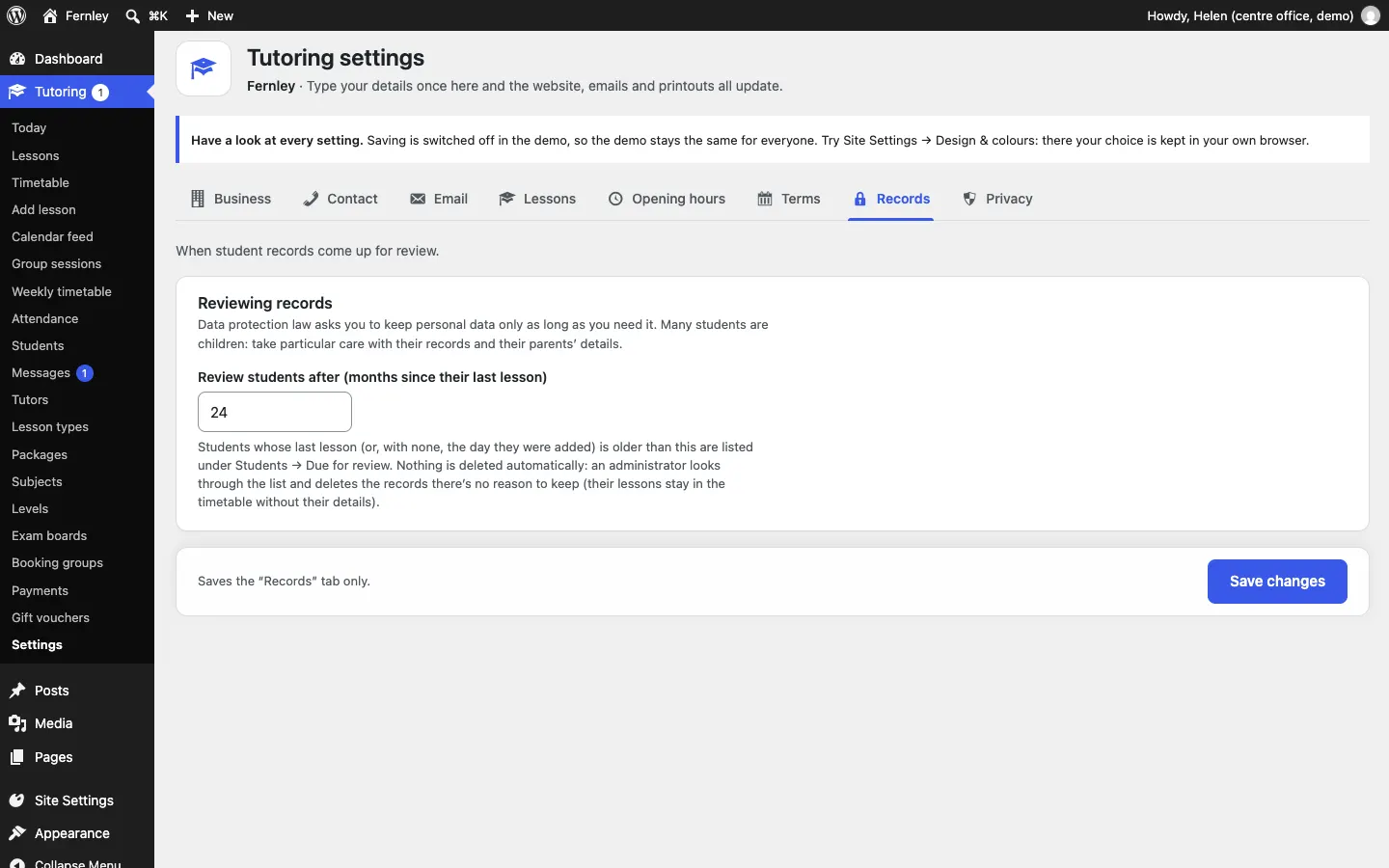Click the Appearance brush icon
The image size is (1389, 868).
pos(17,833)
